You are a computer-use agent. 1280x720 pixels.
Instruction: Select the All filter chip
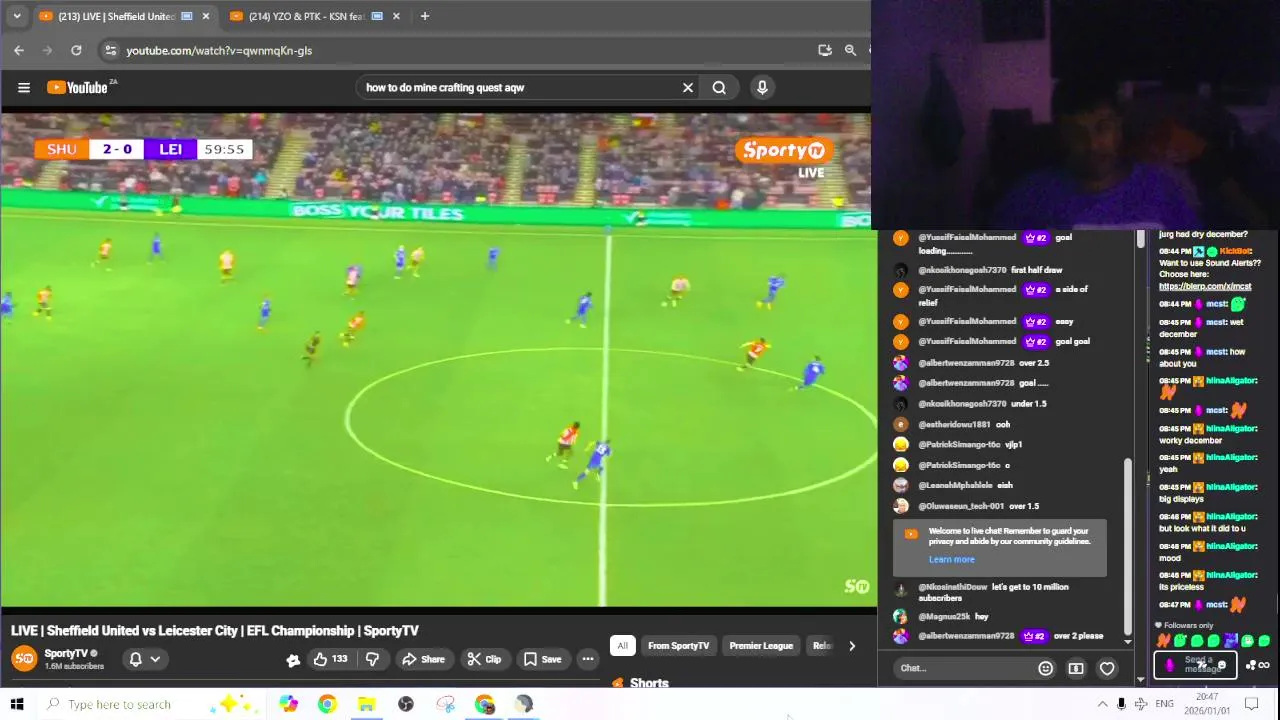click(x=622, y=646)
